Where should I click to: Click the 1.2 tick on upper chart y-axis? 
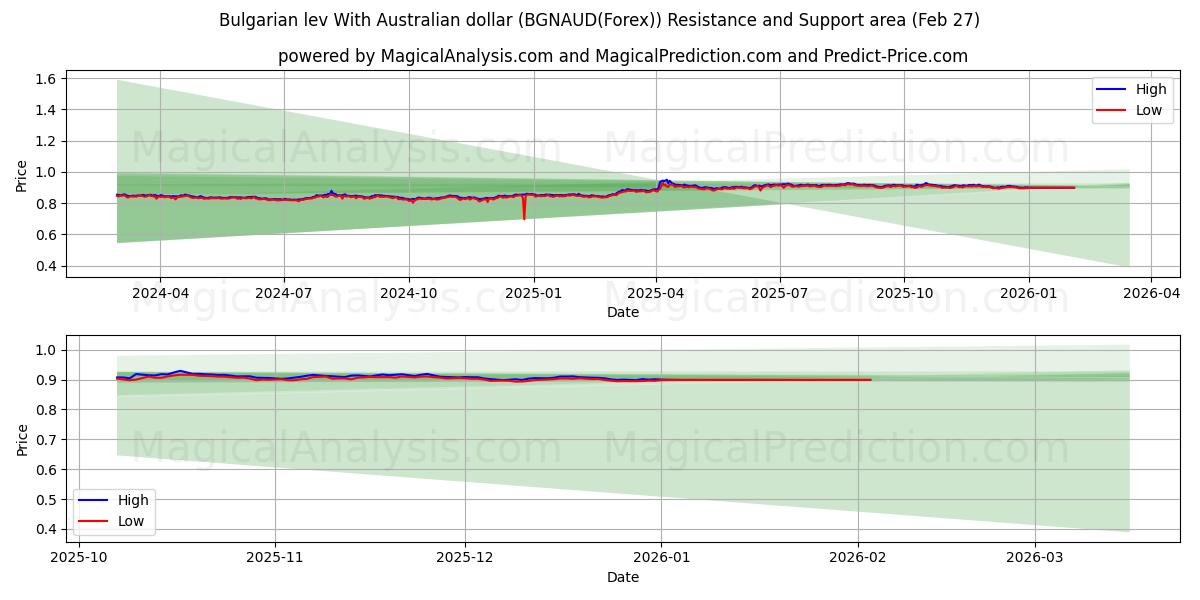(47, 141)
